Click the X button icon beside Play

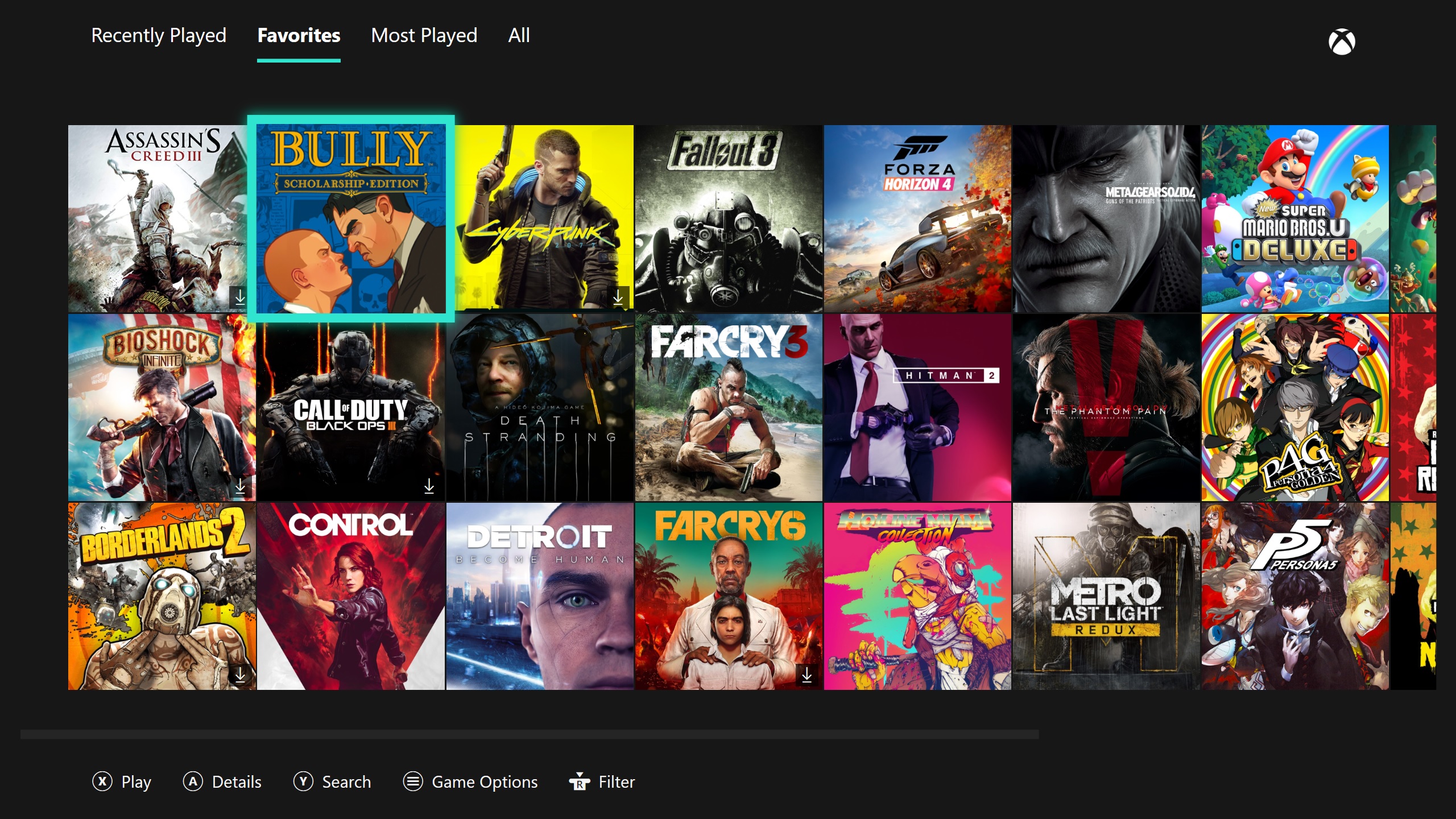[x=102, y=781]
